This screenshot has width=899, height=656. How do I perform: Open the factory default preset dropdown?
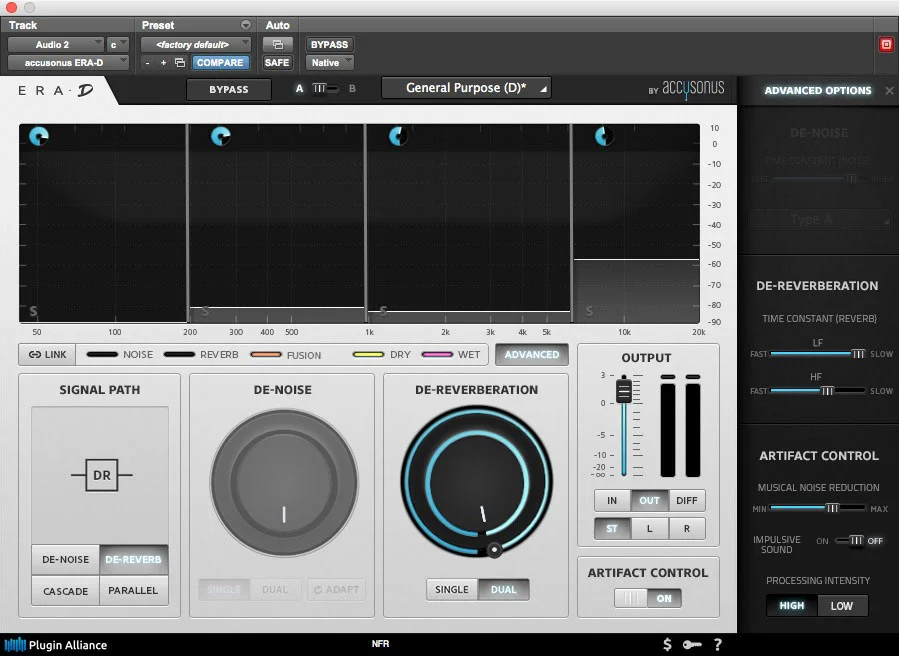coord(196,45)
